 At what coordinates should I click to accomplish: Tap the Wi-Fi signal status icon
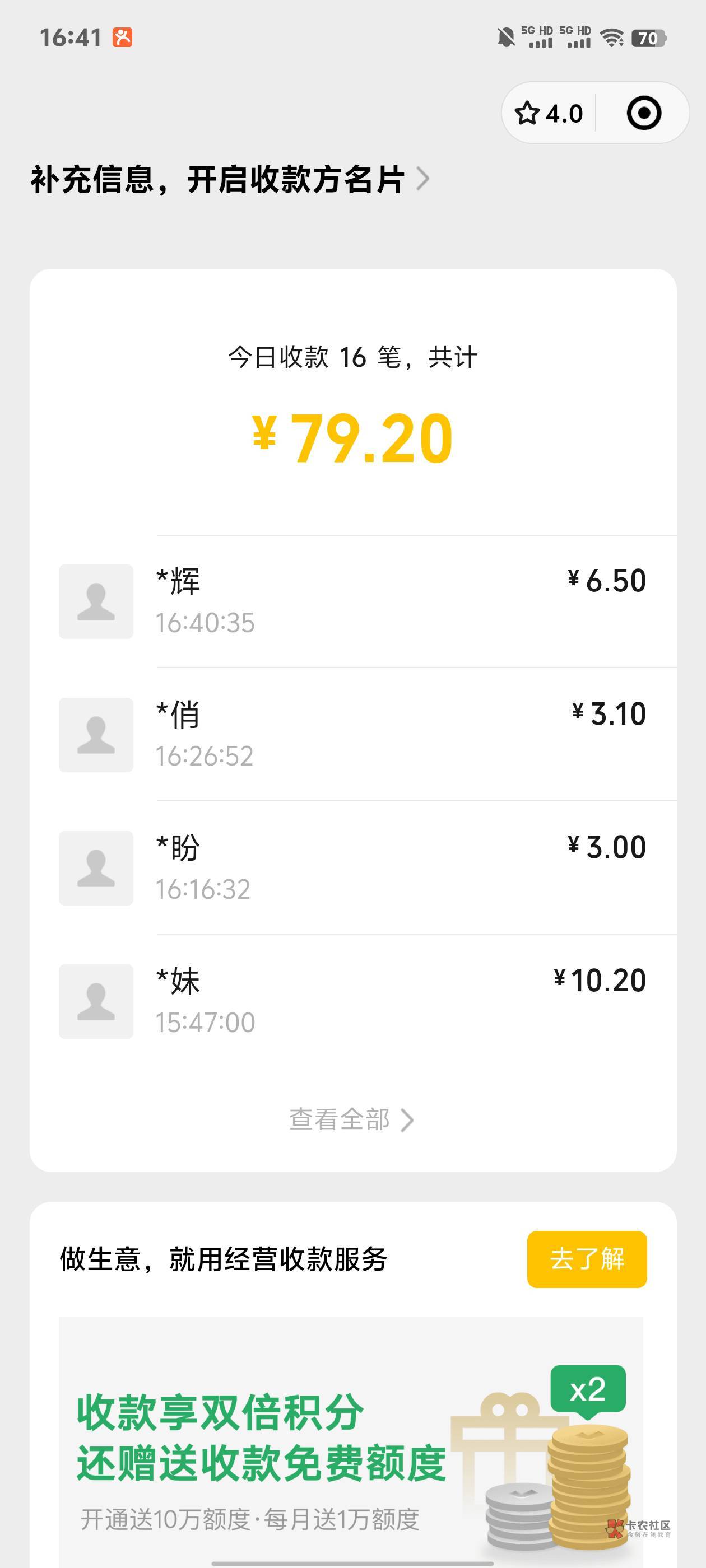point(611,38)
